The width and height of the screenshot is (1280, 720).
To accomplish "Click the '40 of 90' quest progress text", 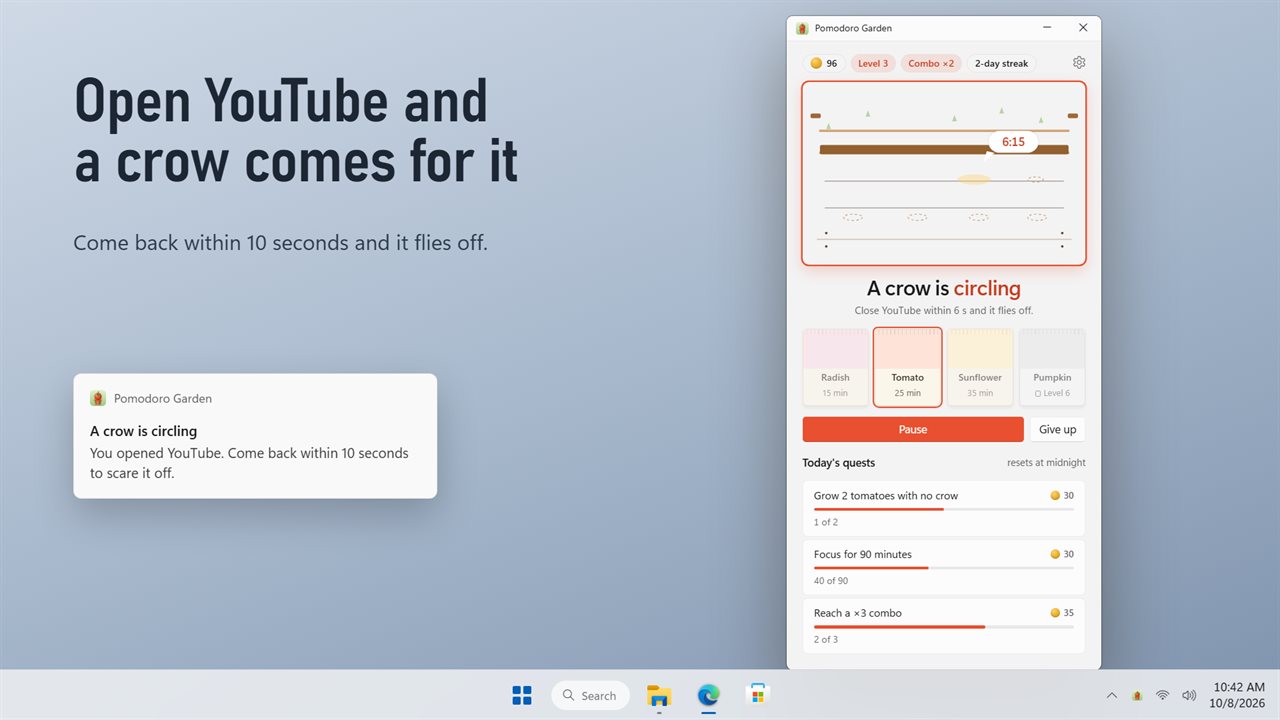I will coord(831,581).
